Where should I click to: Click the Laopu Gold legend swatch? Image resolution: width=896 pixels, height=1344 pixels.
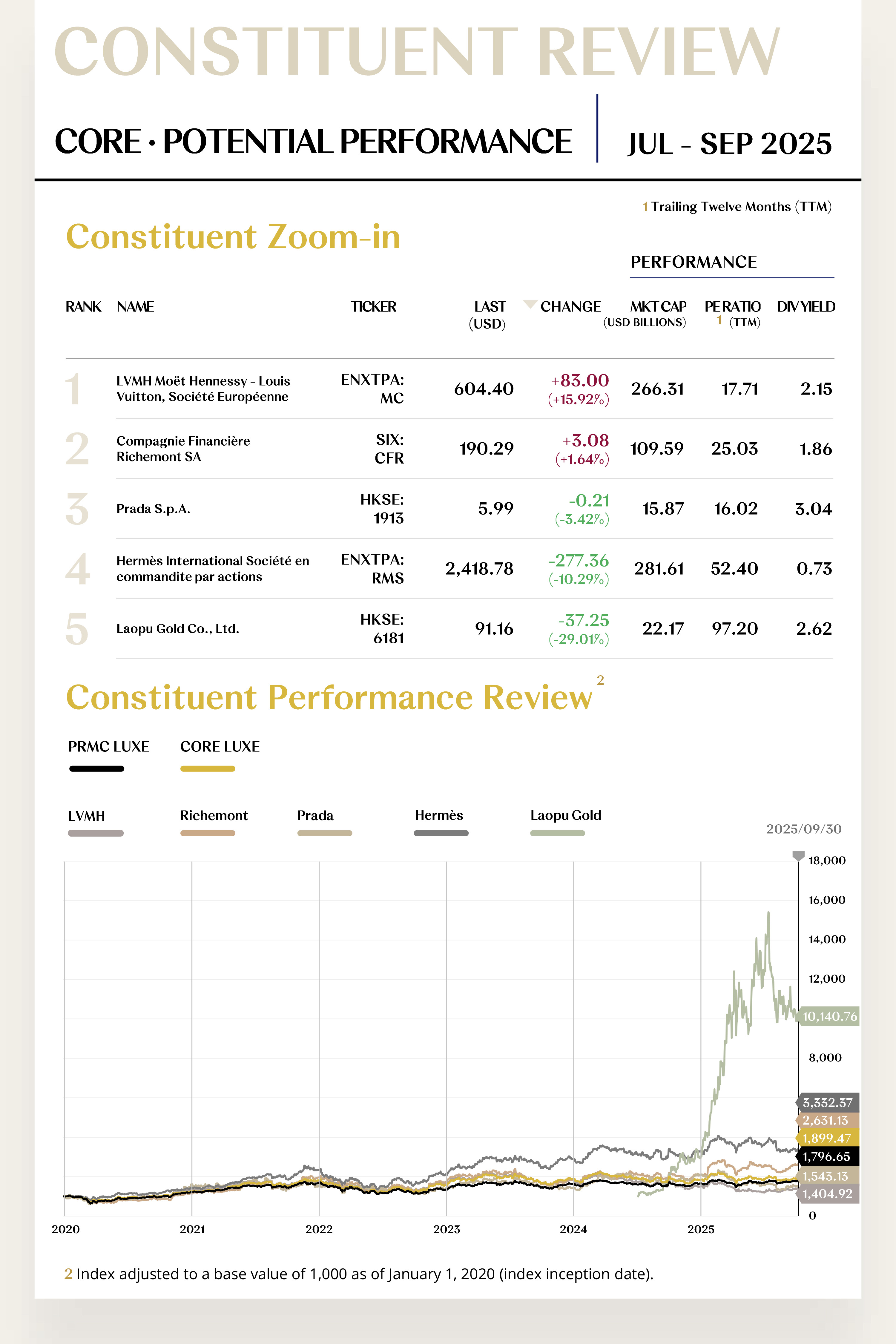pyautogui.click(x=557, y=833)
